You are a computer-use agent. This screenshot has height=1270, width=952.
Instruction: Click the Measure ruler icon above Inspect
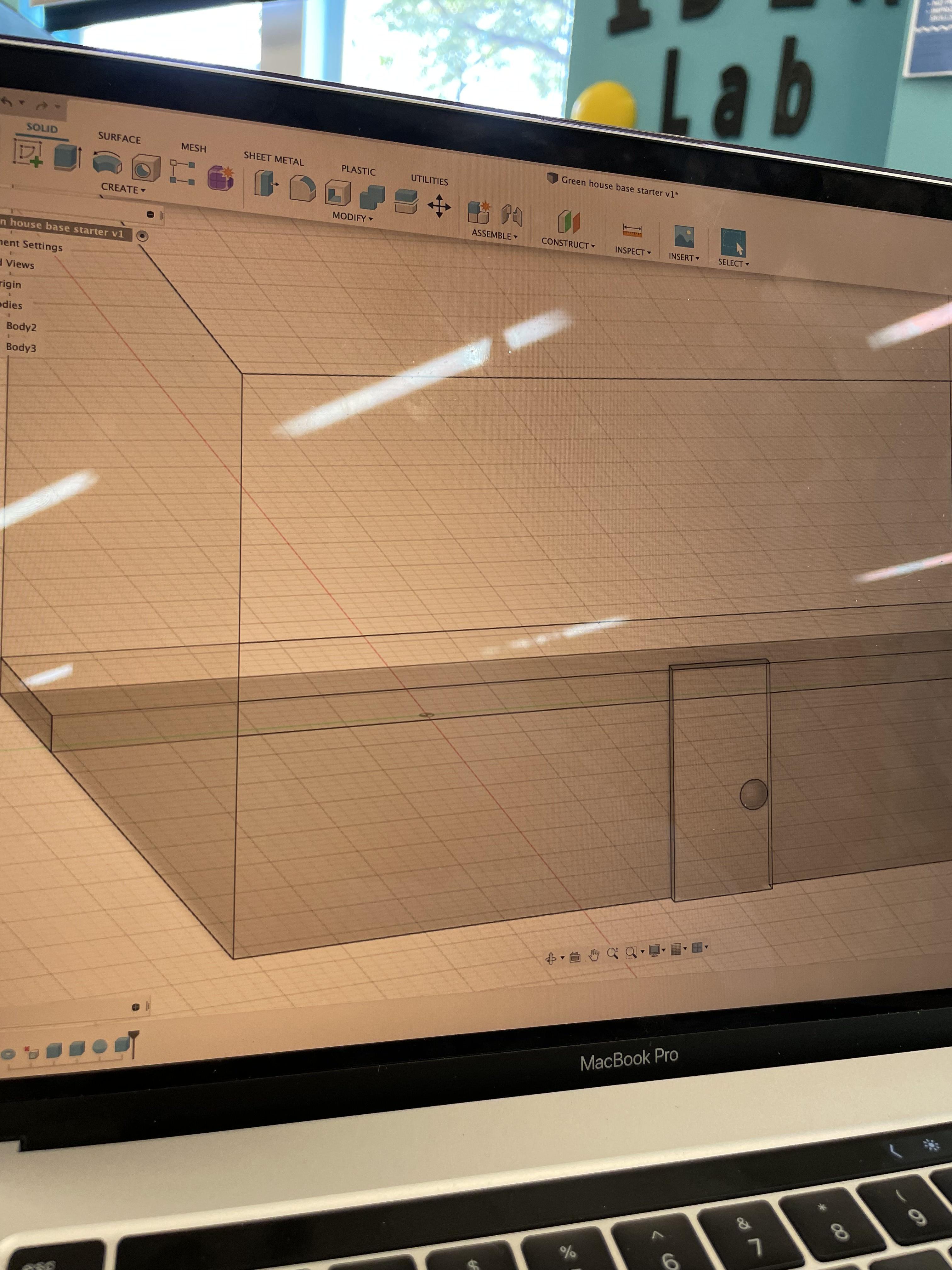click(x=632, y=231)
